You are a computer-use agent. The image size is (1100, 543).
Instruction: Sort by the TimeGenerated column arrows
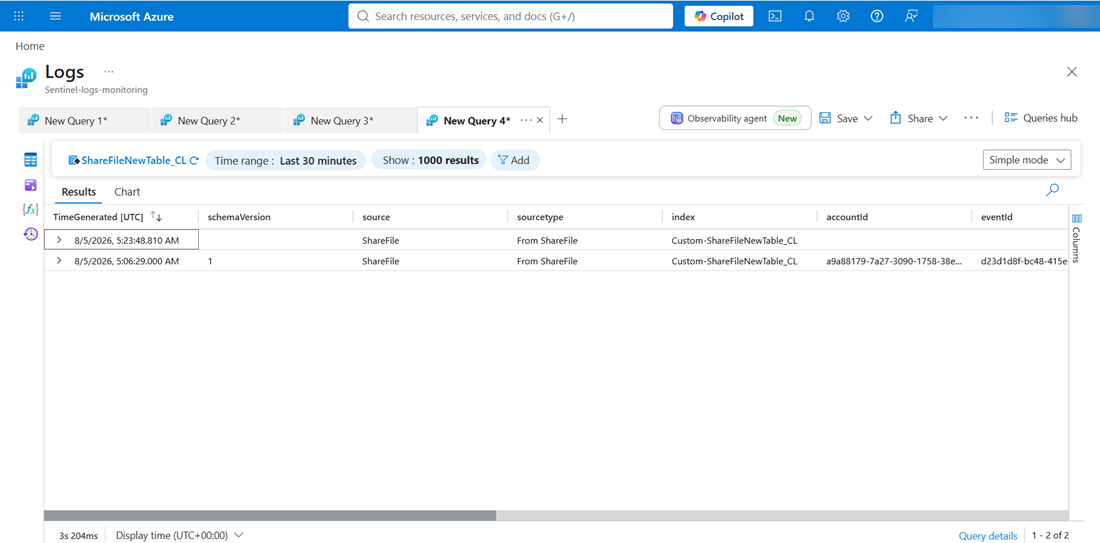156,217
